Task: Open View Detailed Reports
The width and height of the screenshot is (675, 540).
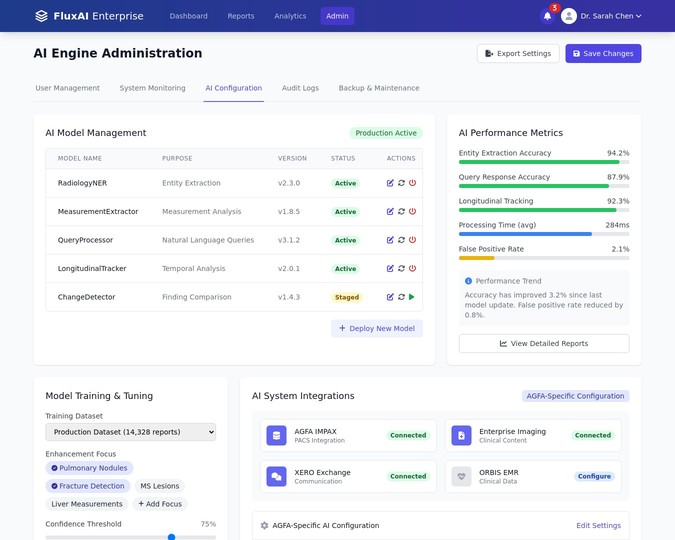Action: click(x=544, y=344)
